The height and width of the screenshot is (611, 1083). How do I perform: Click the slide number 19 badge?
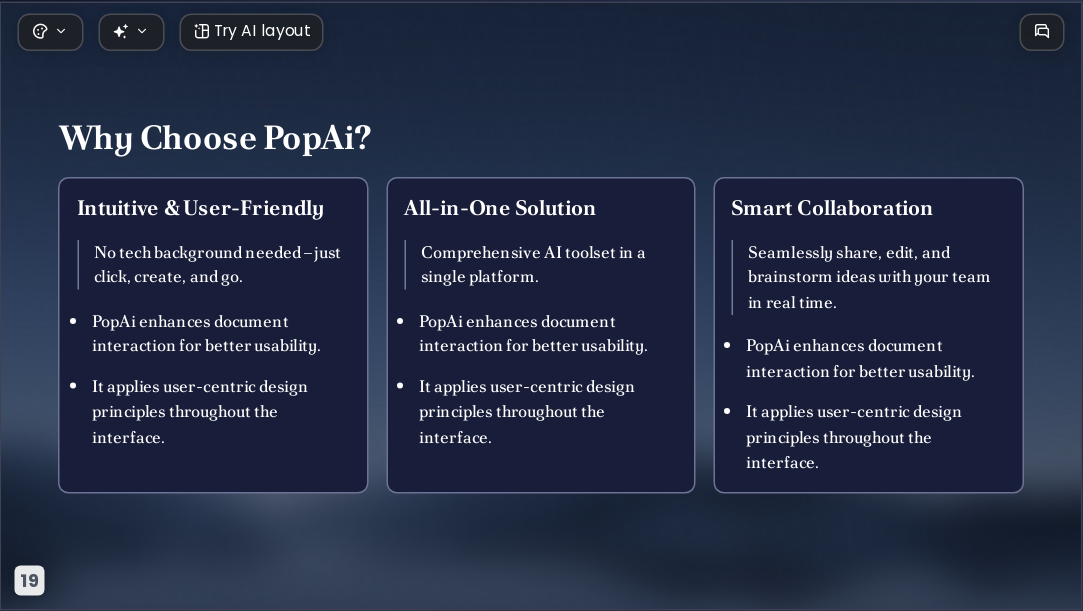point(30,580)
